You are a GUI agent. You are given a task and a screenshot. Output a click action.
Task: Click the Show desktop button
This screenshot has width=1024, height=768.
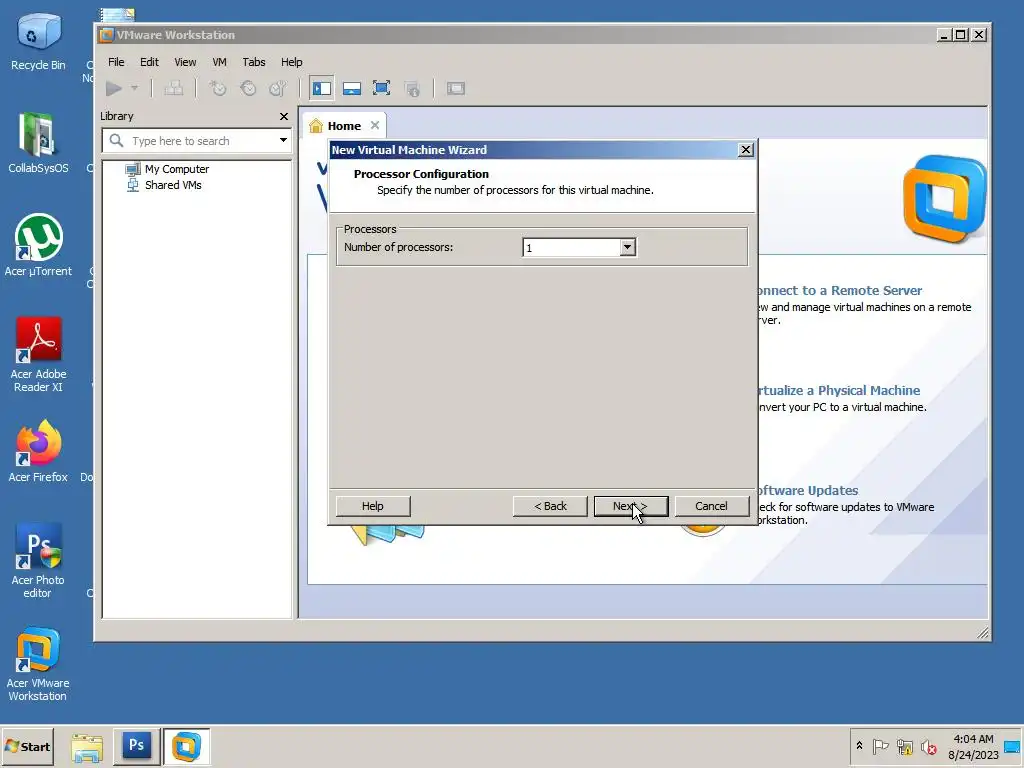(x=1013, y=746)
